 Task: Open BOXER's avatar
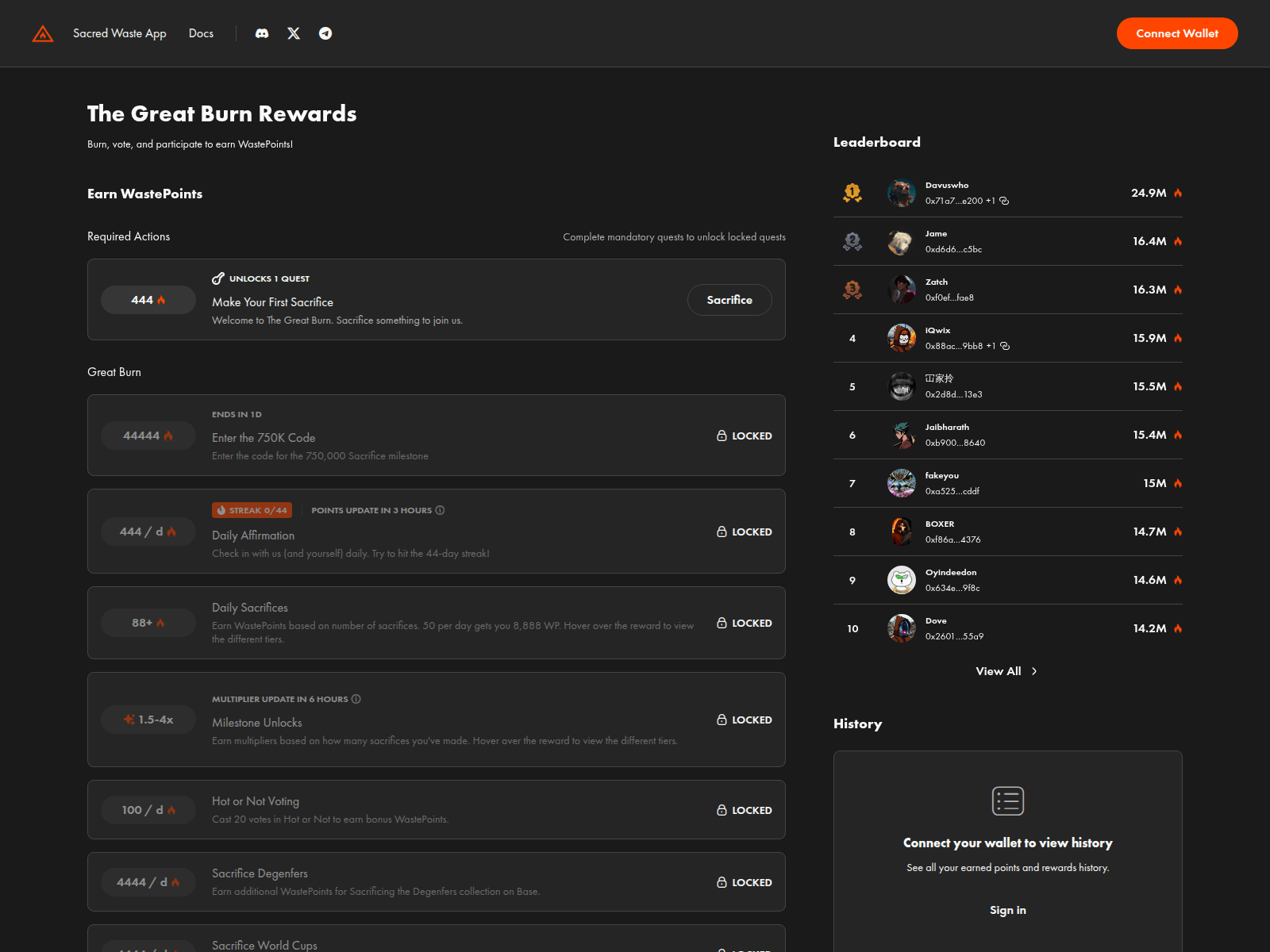coord(902,532)
